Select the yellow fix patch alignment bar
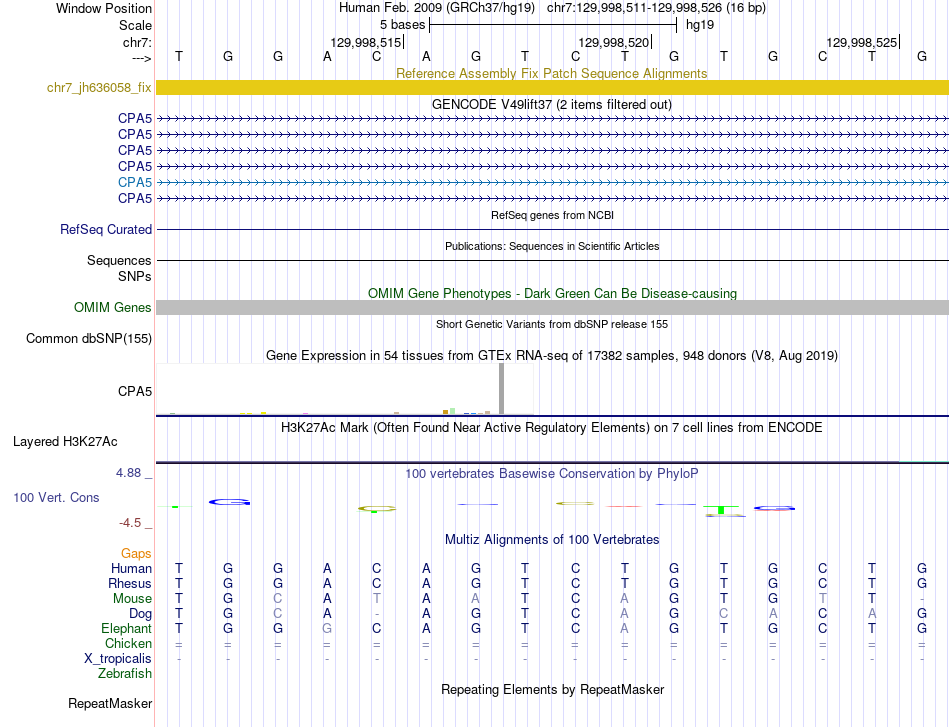The image size is (950, 727). click(x=552, y=87)
